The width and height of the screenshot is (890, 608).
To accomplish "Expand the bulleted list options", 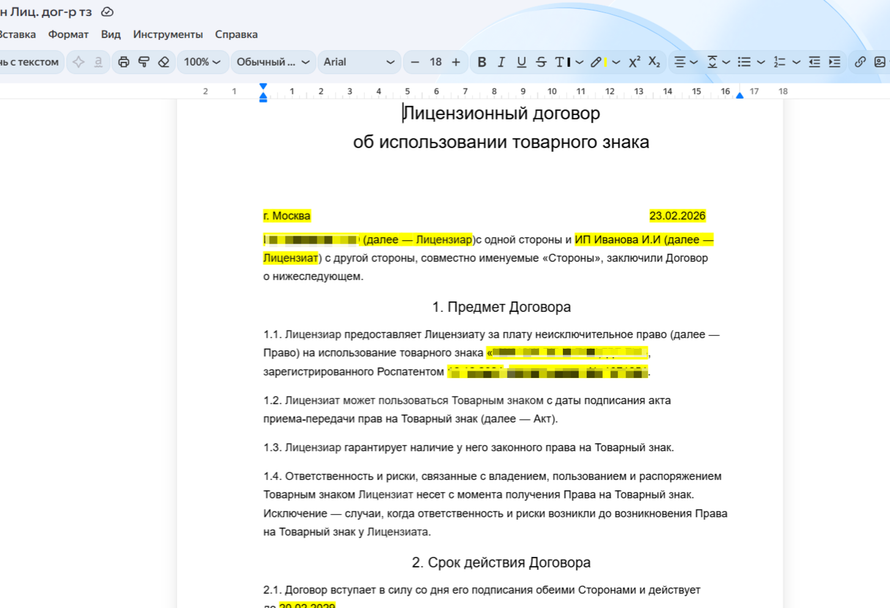I will (x=760, y=61).
